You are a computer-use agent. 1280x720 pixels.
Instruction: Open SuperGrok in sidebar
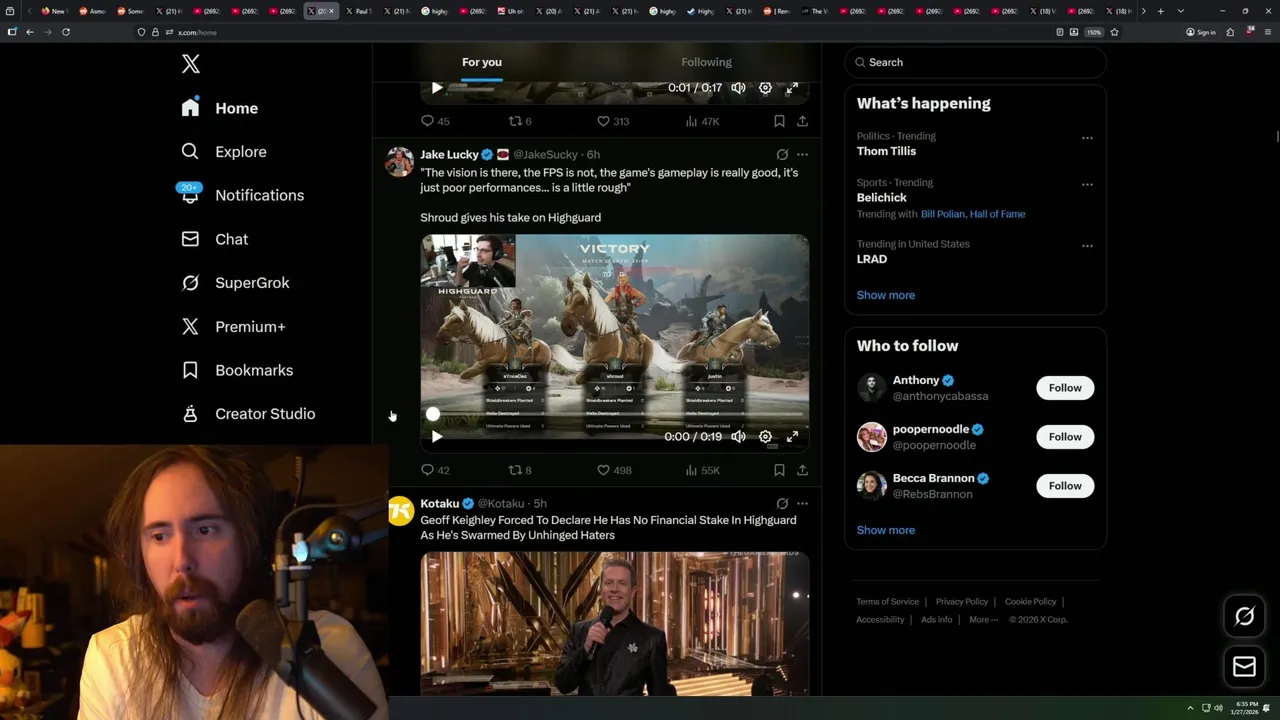(x=236, y=283)
